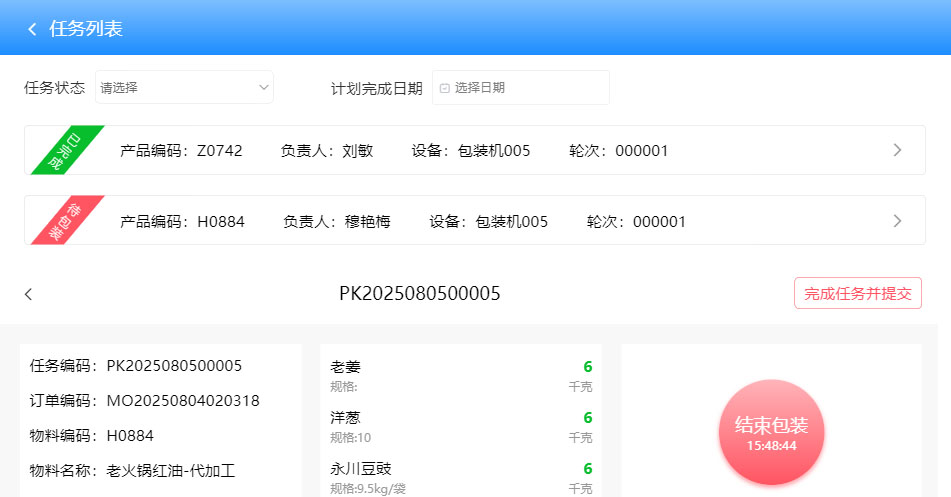Click the 物料名称 老火锅红油-代加工 text
The width and height of the screenshot is (951, 497).
tap(132, 470)
